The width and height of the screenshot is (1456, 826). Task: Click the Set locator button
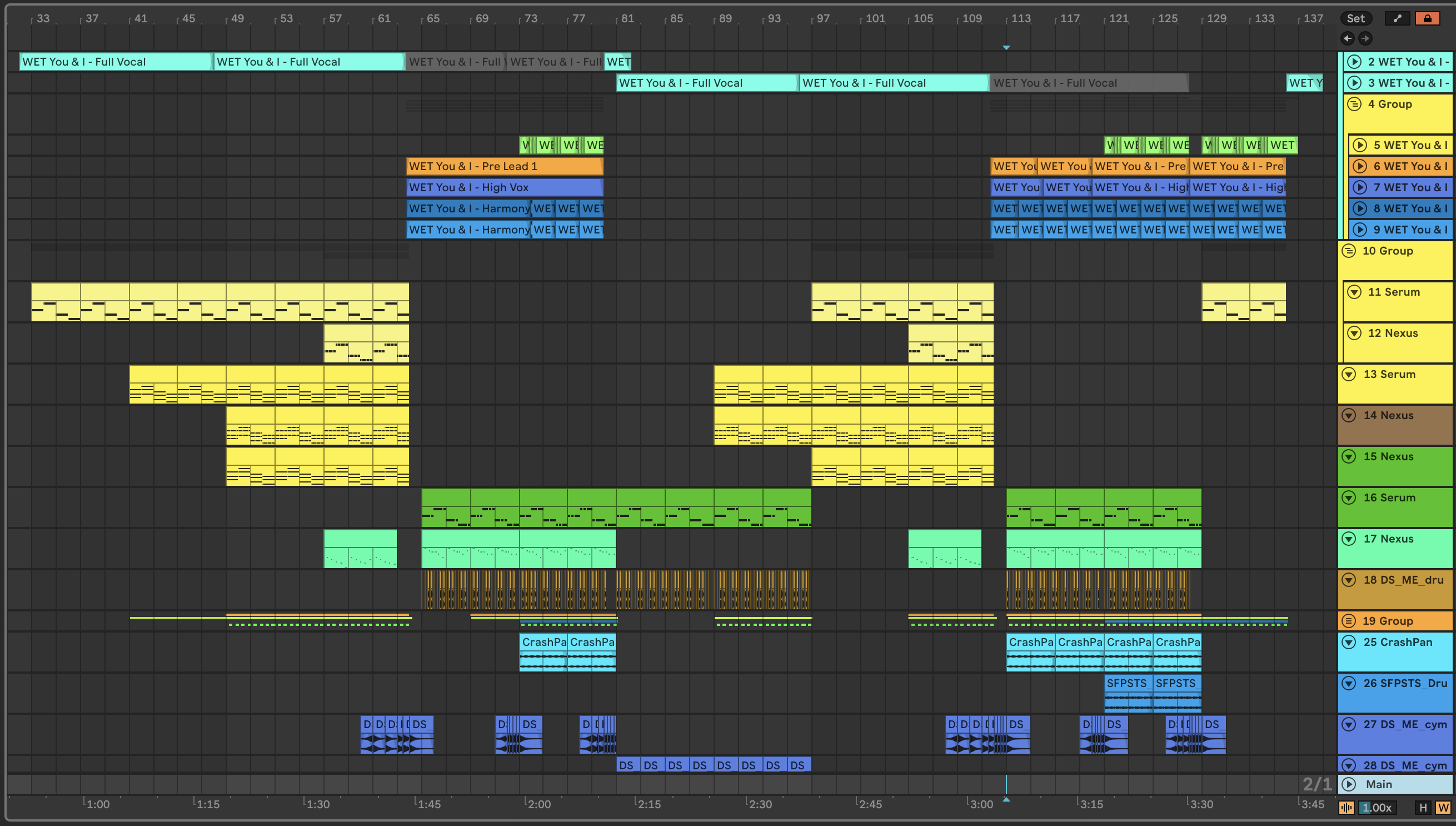[1355, 18]
